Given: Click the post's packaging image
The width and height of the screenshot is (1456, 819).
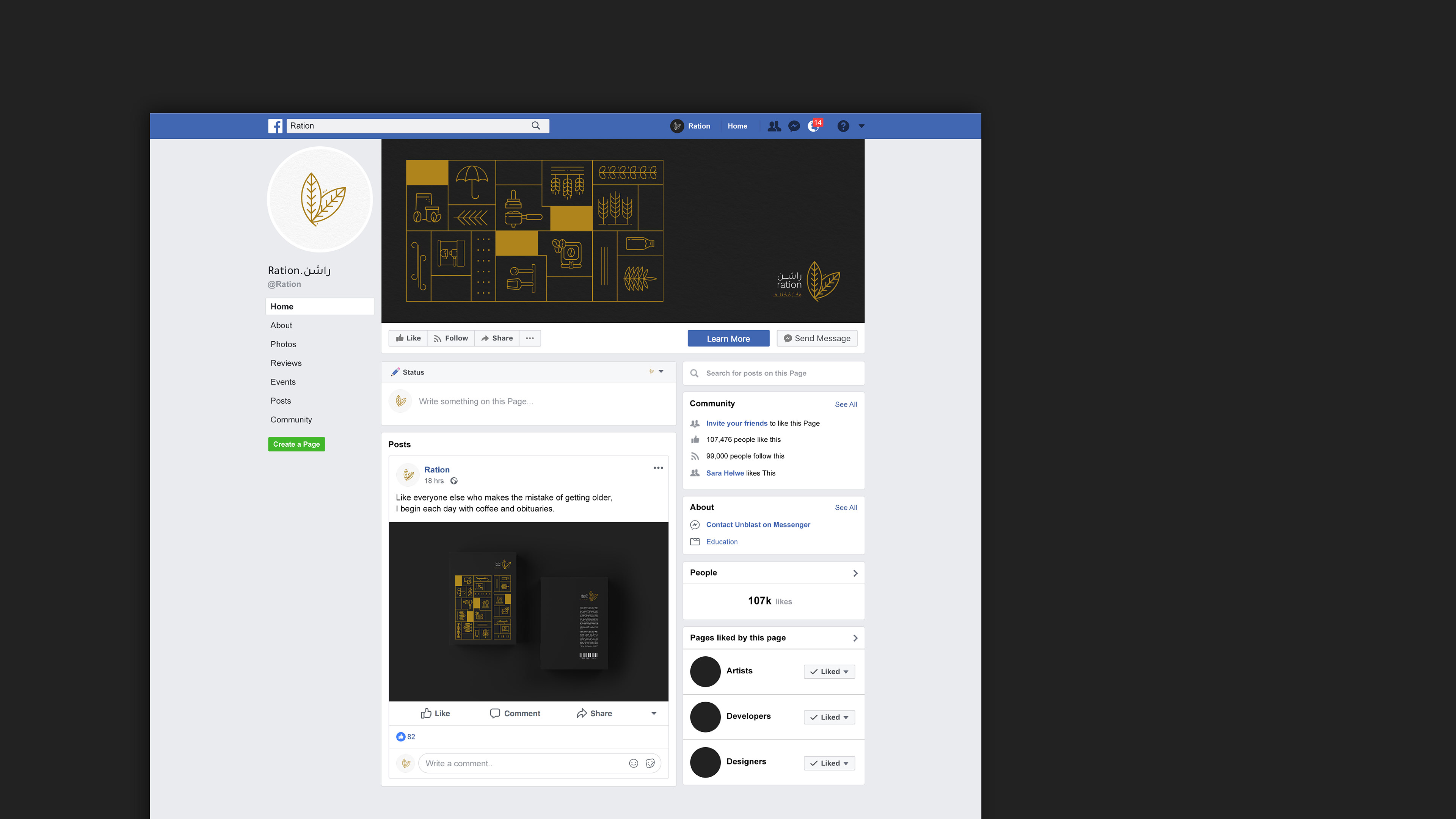Looking at the screenshot, I should click(x=529, y=612).
